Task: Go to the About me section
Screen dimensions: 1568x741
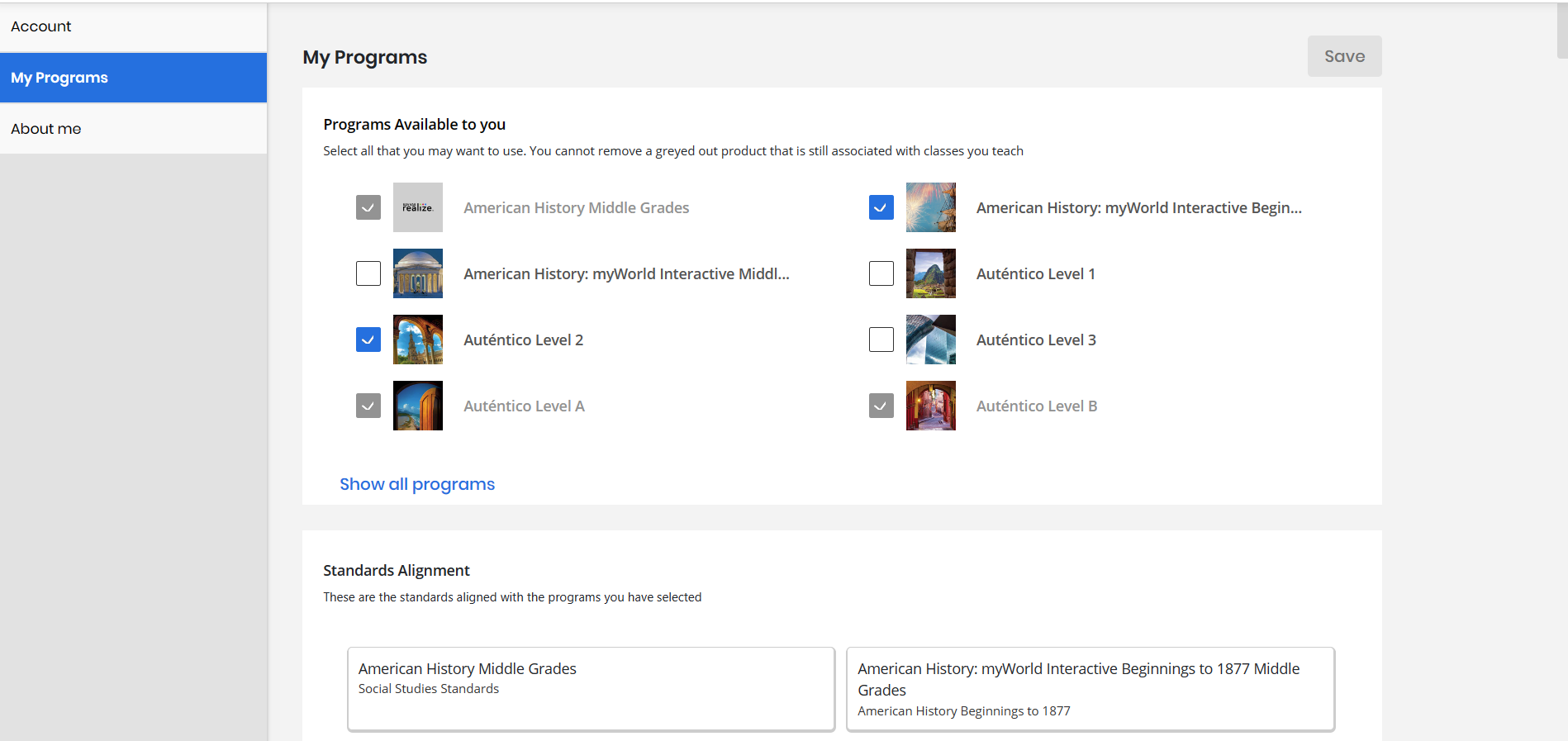Action: coord(46,129)
